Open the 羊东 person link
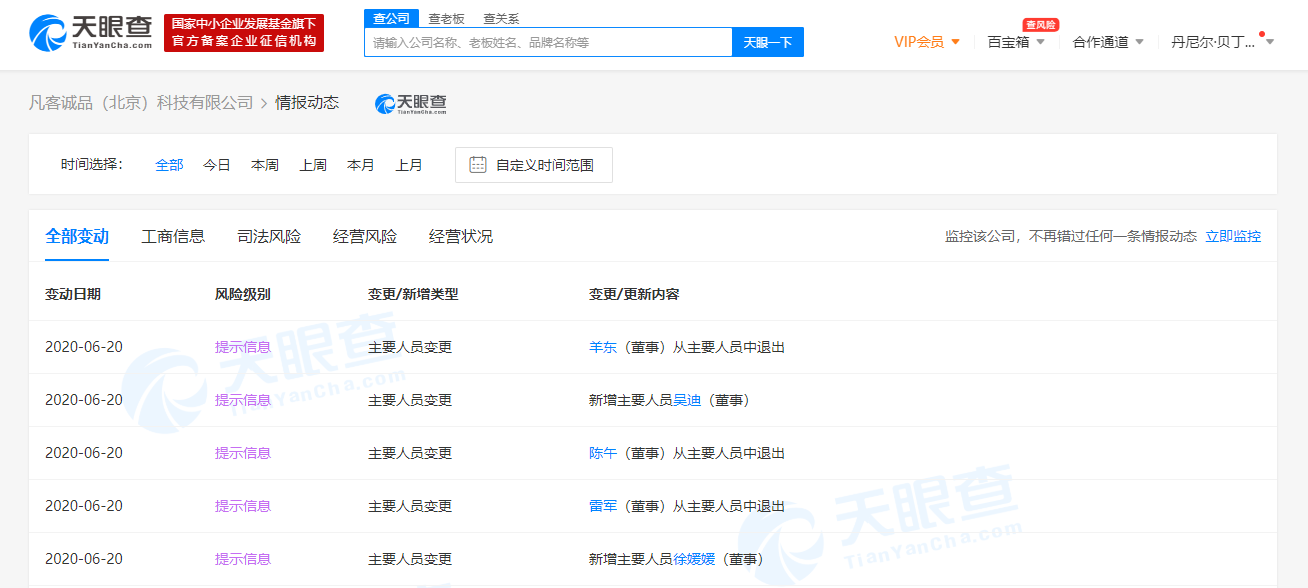 (603, 347)
